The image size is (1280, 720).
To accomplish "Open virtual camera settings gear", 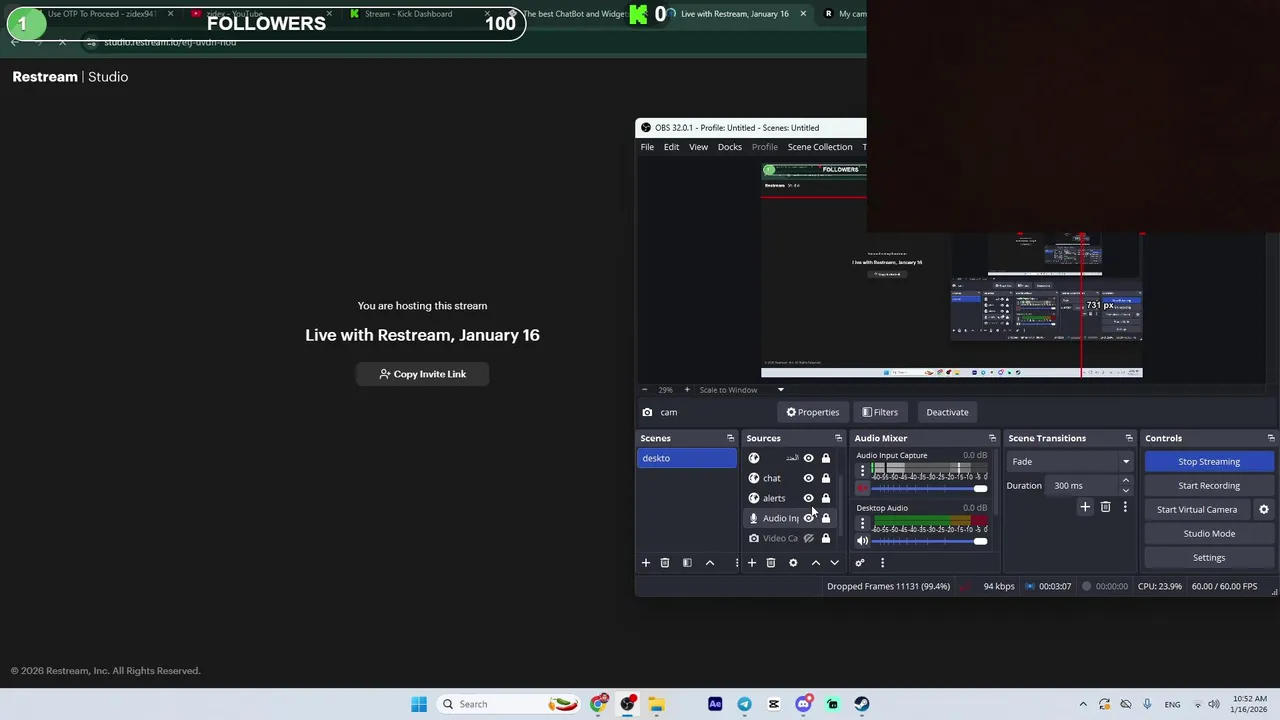I will click(x=1264, y=510).
